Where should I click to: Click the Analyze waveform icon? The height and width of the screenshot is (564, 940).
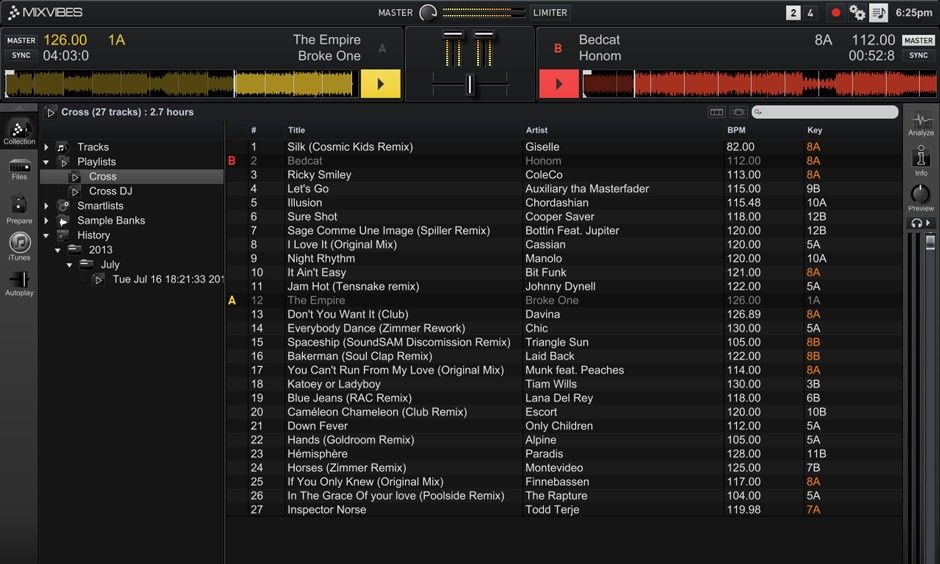pos(921,122)
